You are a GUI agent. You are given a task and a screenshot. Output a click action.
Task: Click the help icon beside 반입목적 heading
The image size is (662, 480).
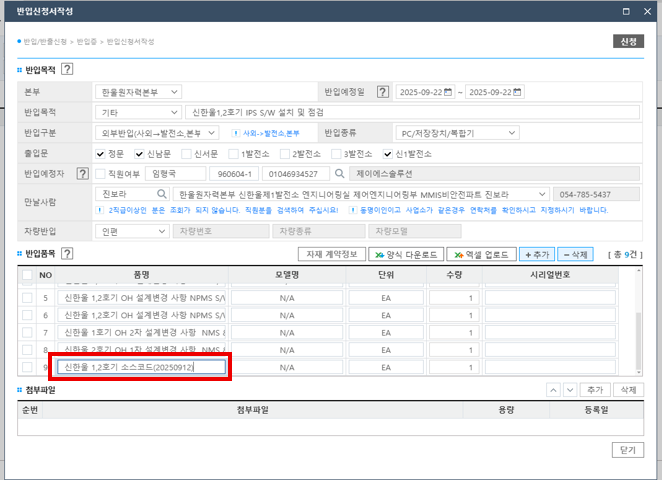tap(67, 69)
